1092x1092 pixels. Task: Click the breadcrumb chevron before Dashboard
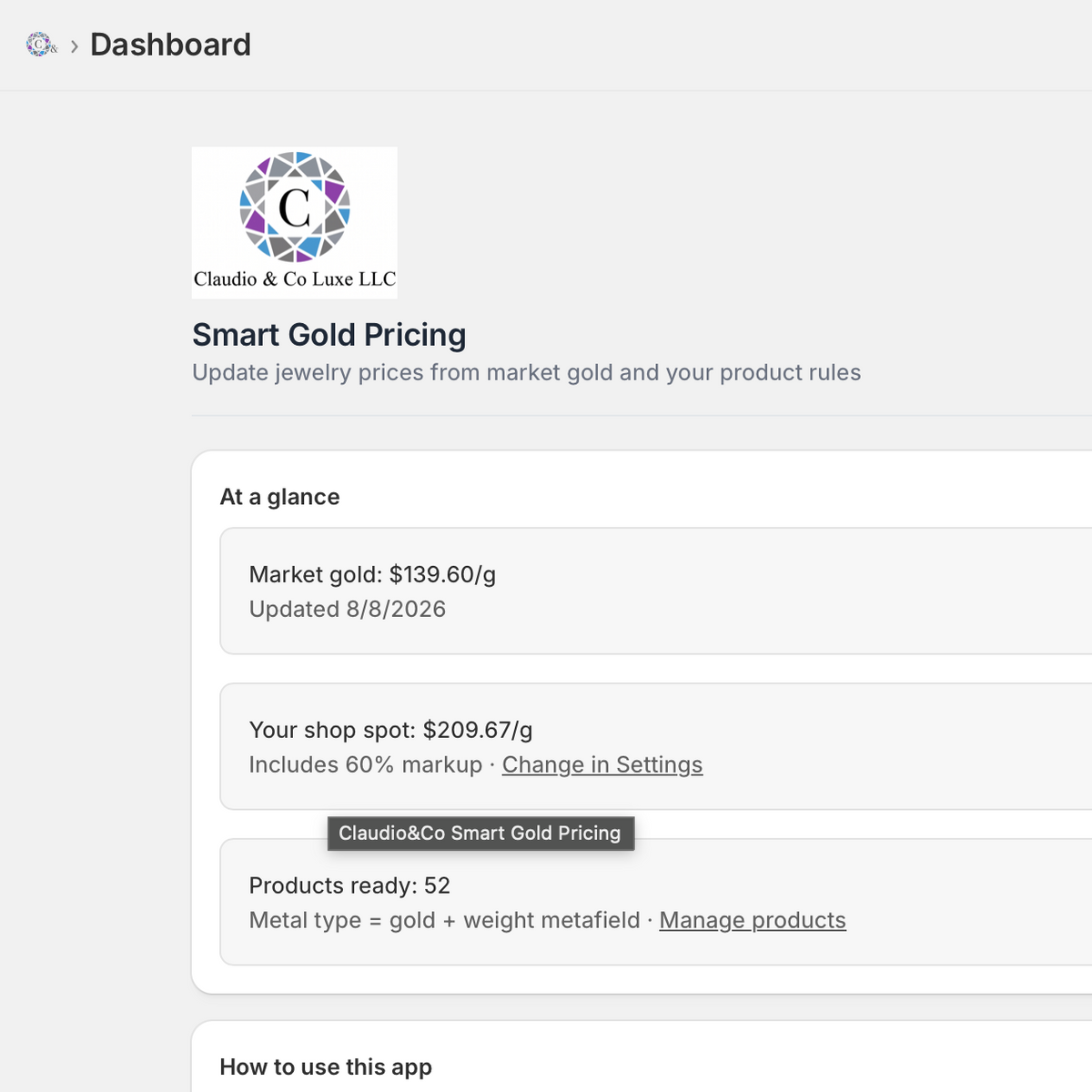75,45
